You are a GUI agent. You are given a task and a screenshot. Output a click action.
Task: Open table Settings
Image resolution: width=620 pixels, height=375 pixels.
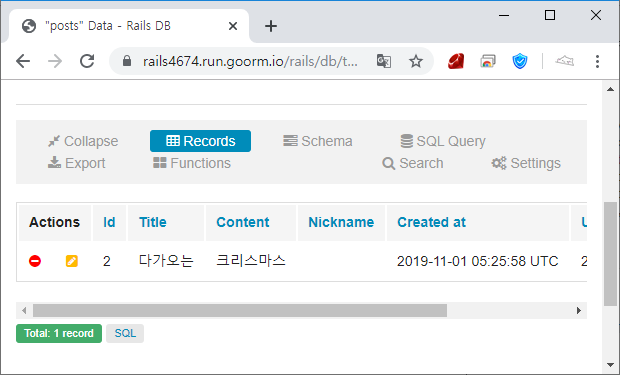click(526, 163)
